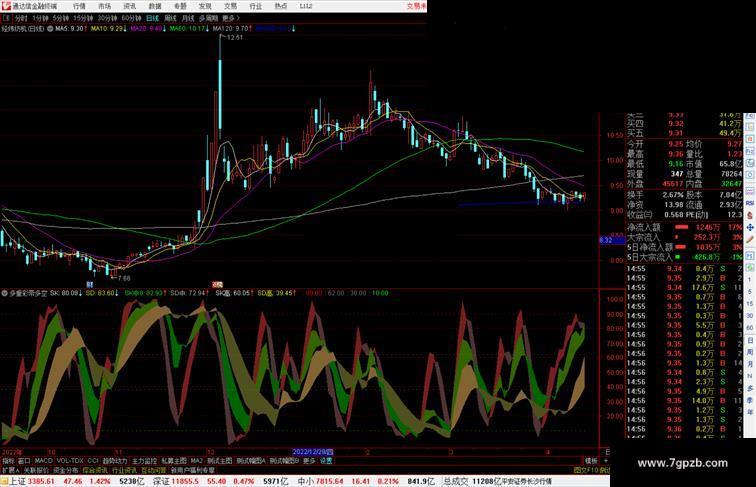Select the VOL-TDX indicator

pyautogui.click(x=70, y=461)
